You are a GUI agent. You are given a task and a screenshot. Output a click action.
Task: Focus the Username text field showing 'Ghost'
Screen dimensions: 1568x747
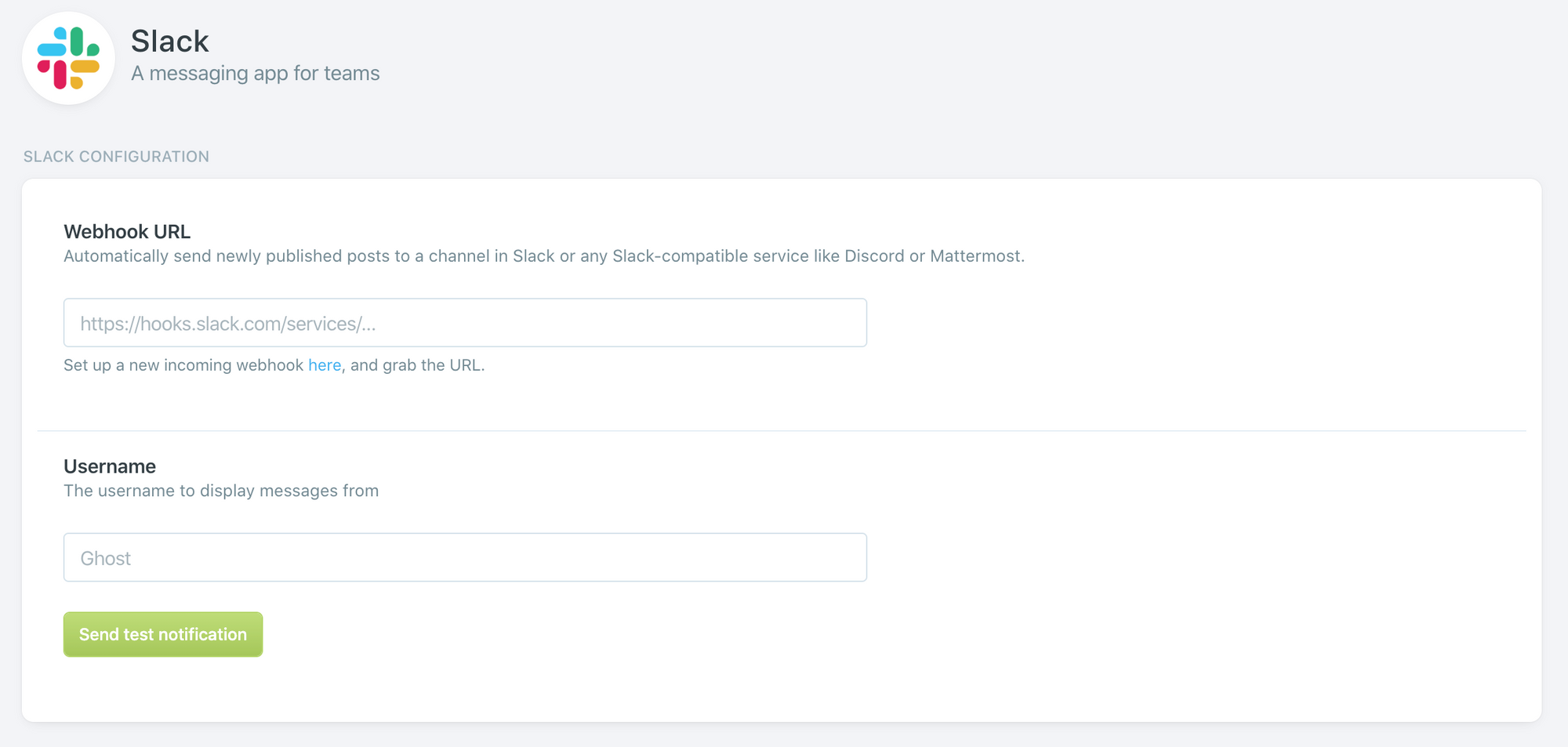pos(464,557)
